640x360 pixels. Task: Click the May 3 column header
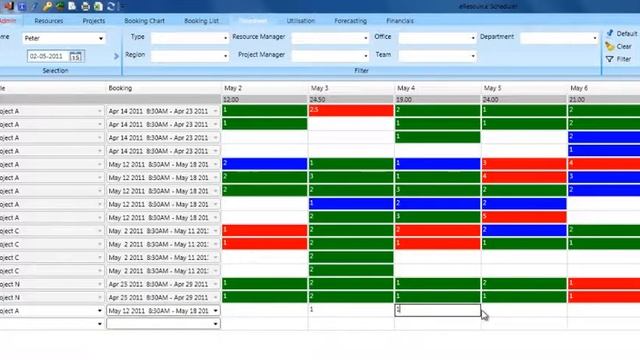[351, 88]
